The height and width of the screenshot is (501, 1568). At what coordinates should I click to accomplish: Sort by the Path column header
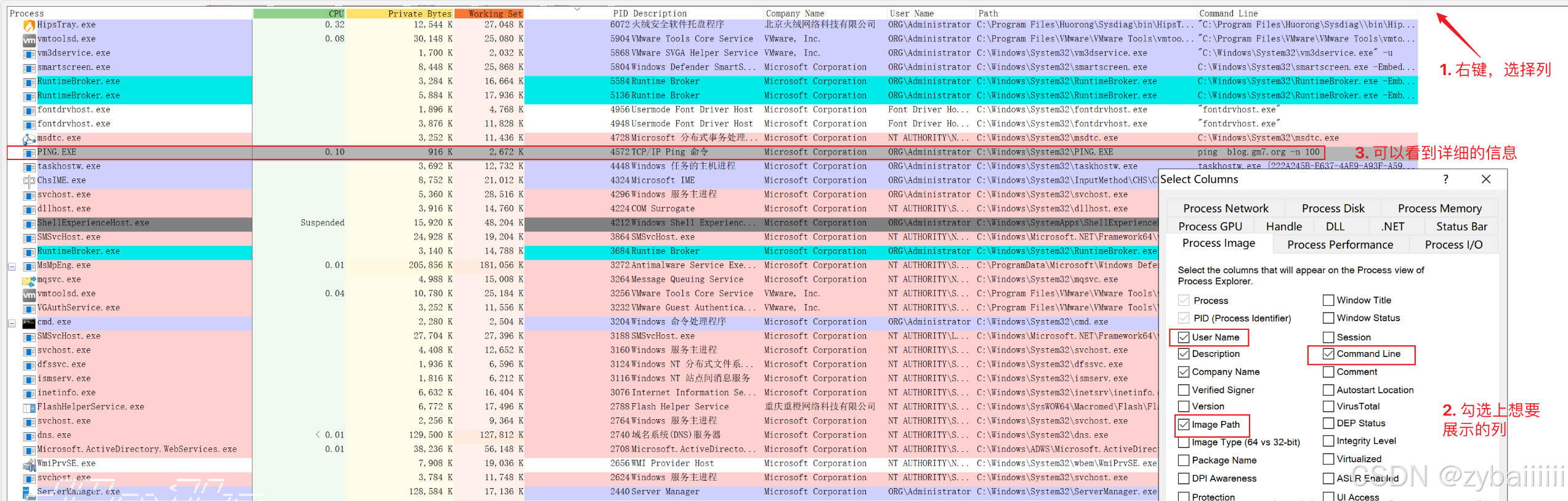(x=1085, y=14)
